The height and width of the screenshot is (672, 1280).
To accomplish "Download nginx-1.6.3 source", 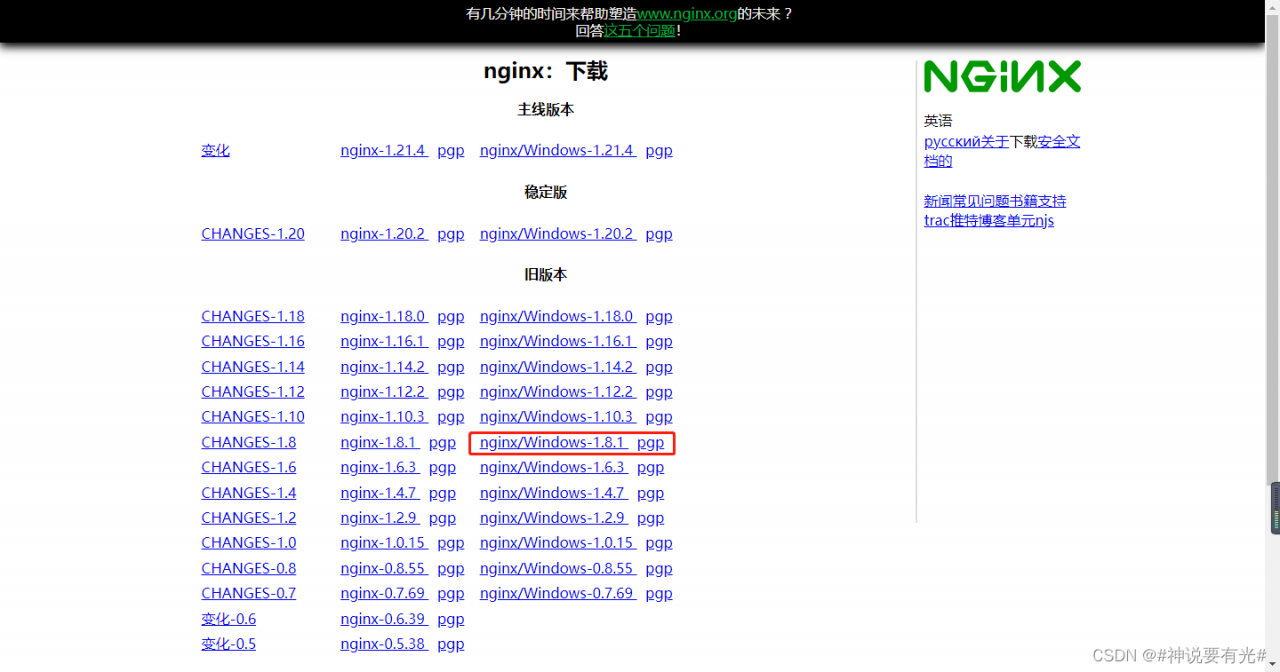I will pyautogui.click(x=380, y=467).
